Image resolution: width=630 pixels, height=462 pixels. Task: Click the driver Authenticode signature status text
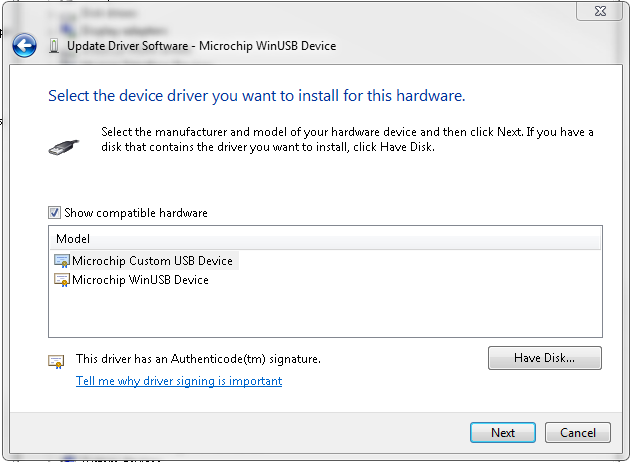point(198,358)
